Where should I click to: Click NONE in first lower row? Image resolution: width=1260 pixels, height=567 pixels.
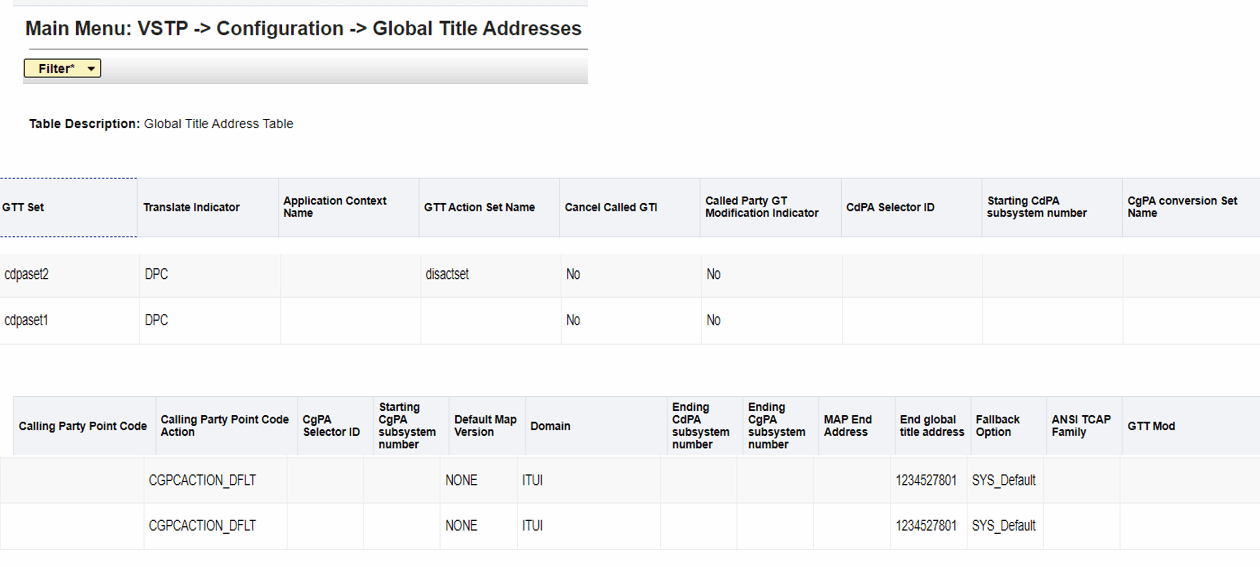pyautogui.click(x=461, y=480)
